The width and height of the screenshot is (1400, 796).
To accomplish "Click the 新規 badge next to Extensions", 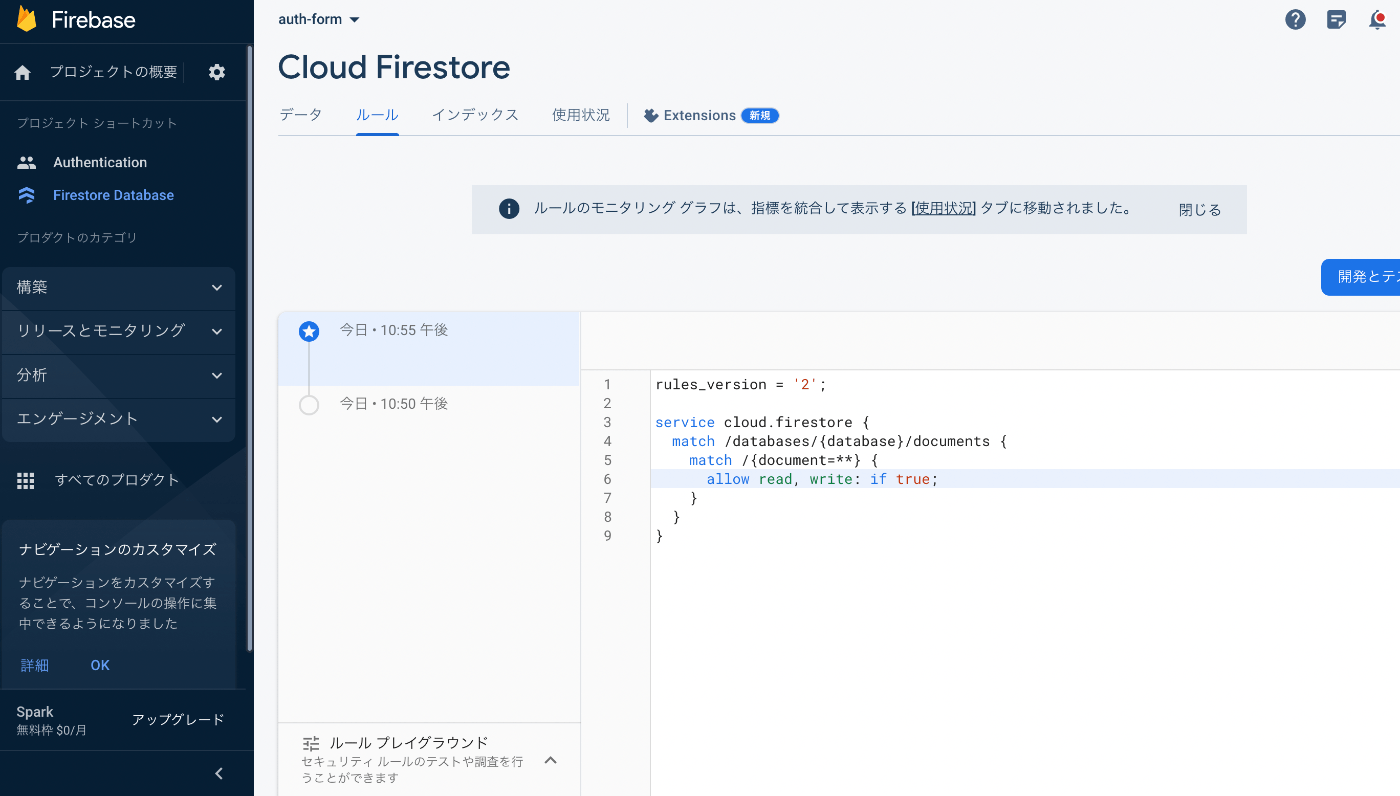I will [x=760, y=115].
